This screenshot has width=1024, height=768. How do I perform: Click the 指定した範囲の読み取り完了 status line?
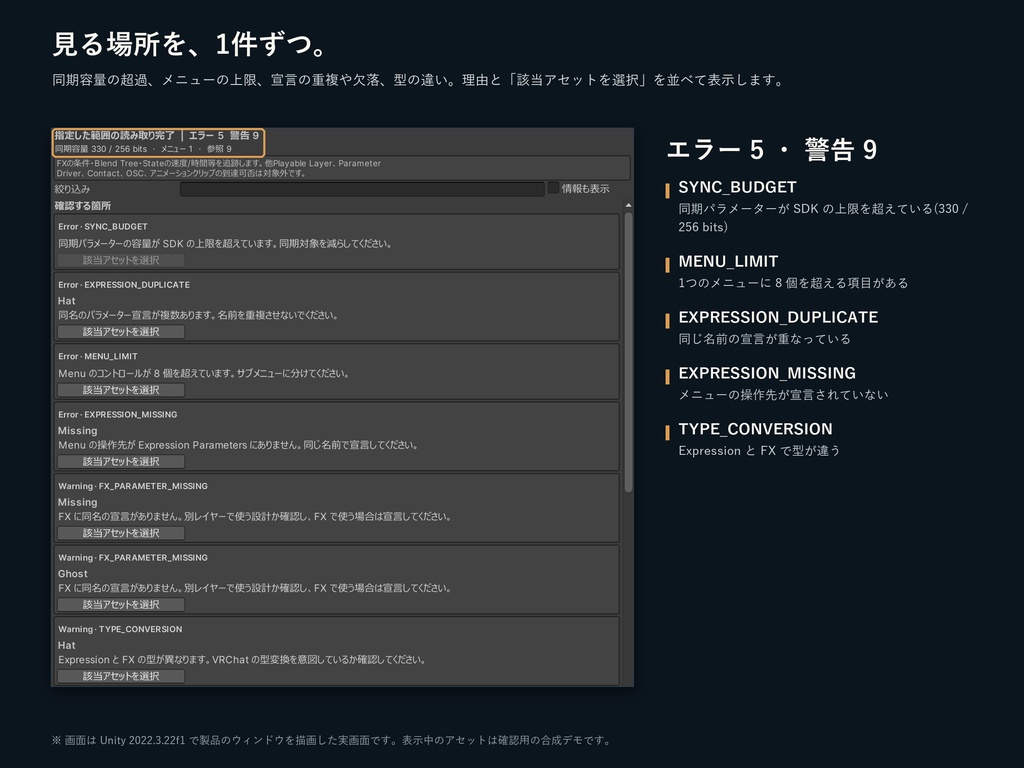point(157,135)
